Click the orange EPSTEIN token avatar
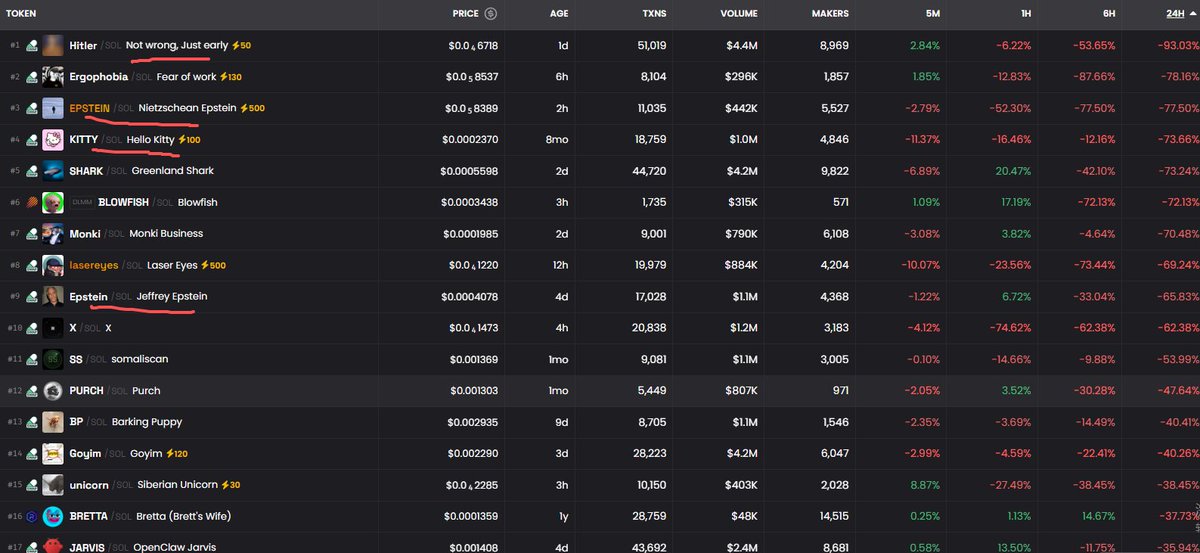 (x=53, y=108)
